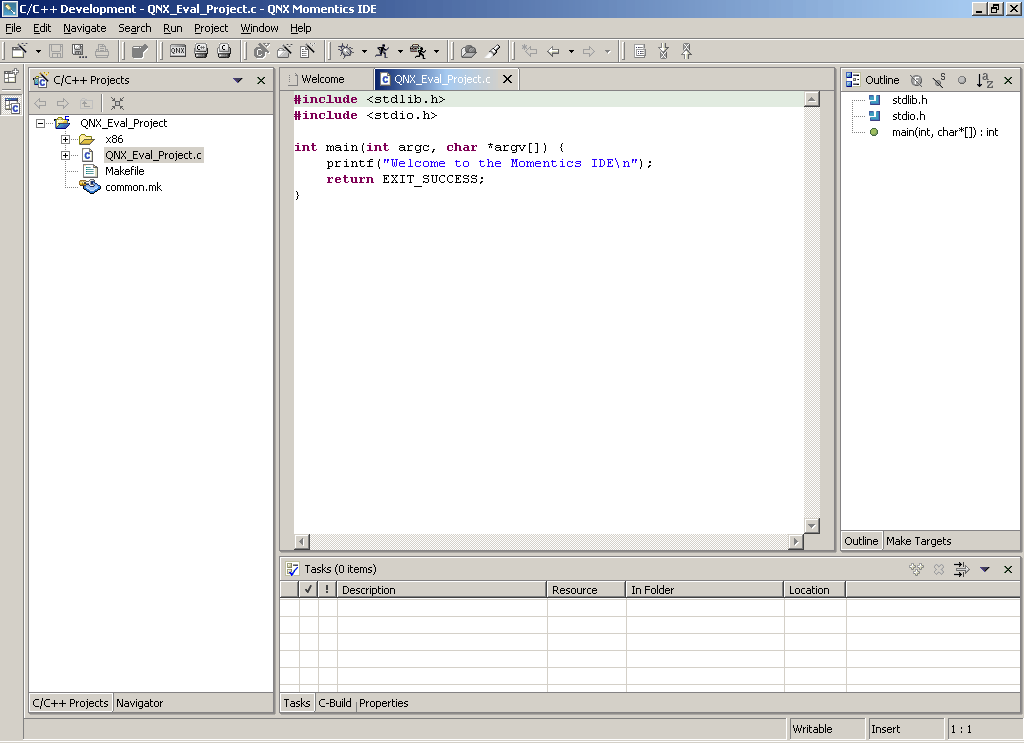1024x743 pixels.
Task: Switch to the Welcome editor tab
Action: [x=325, y=78]
